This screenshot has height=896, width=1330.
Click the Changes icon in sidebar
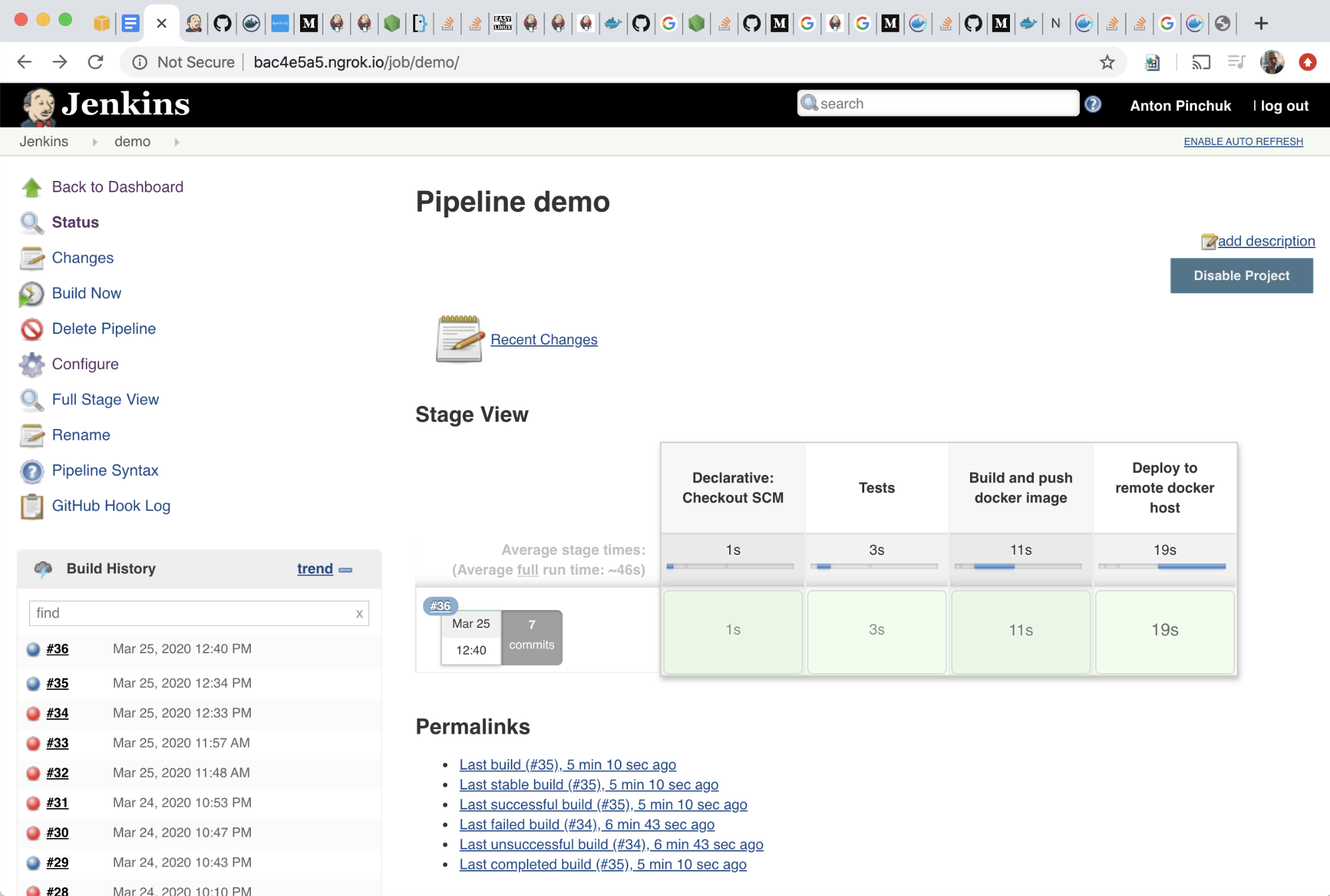point(31,257)
